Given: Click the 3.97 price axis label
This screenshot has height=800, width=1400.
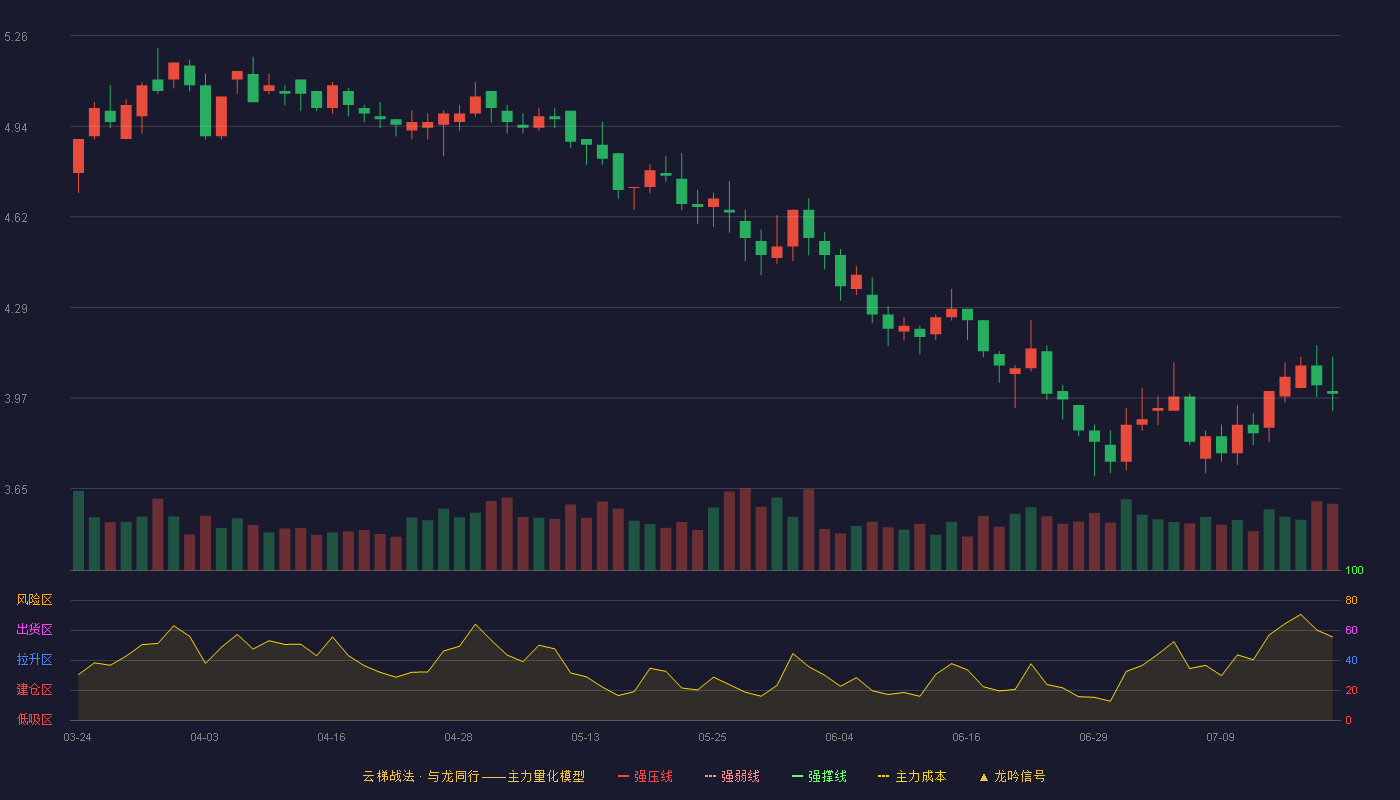Looking at the screenshot, I should click(16, 399).
